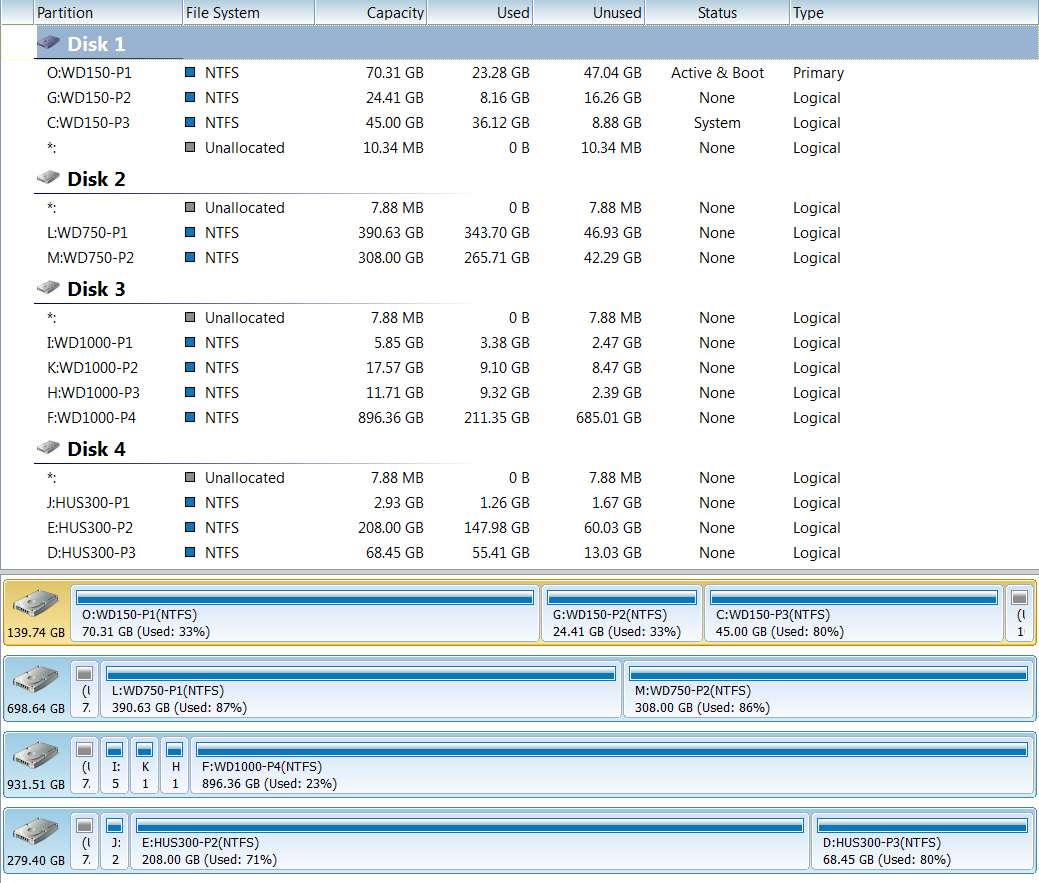Select the 139.74 GB disk icon in the map
This screenshot has height=883, width=1039.
point(36,603)
